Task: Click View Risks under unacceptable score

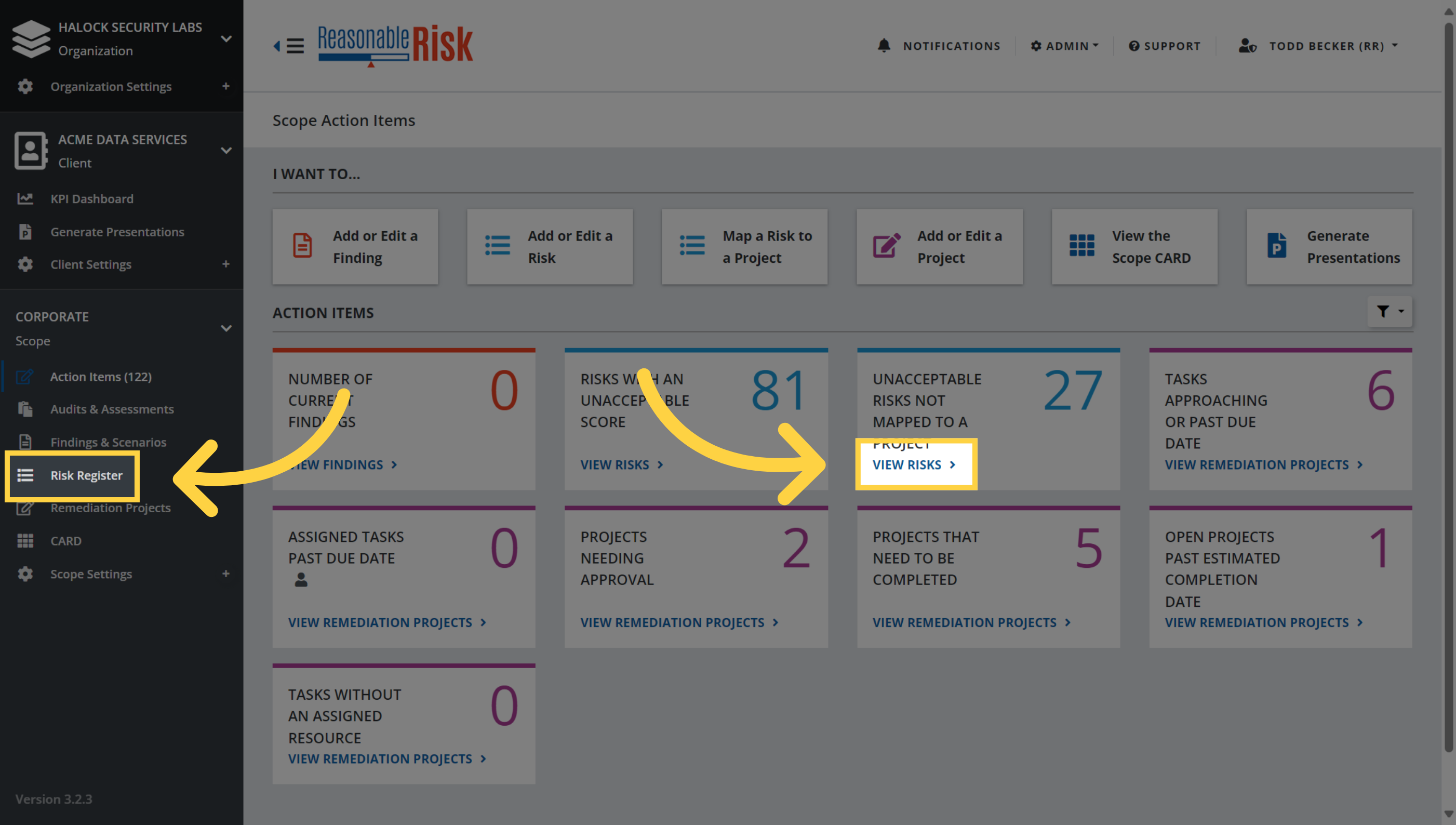Action: pyautogui.click(x=621, y=464)
